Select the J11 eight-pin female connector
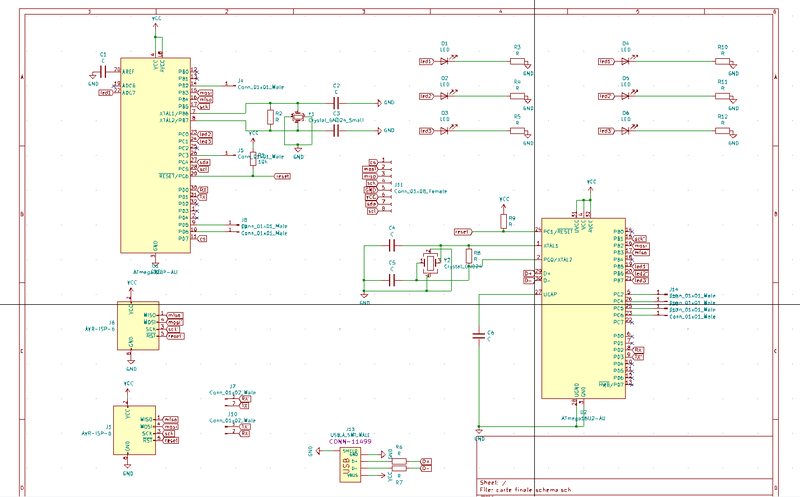 pos(386,186)
